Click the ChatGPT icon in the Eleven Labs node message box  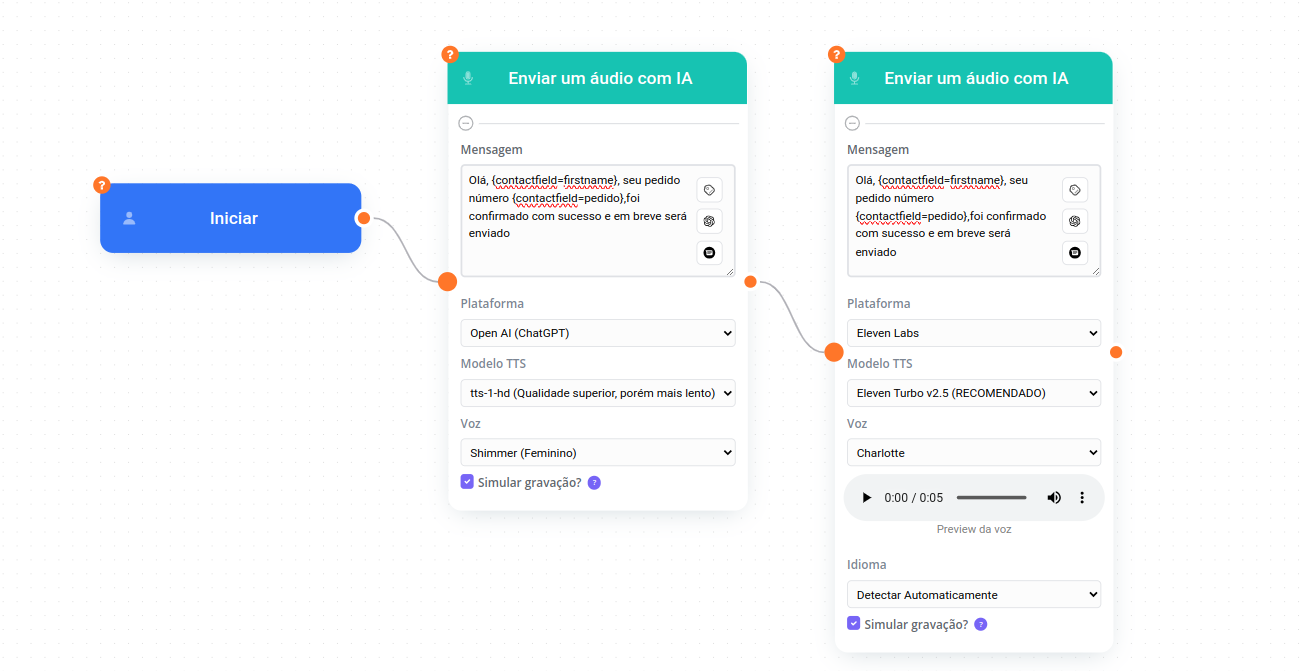[x=1075, y=221]
